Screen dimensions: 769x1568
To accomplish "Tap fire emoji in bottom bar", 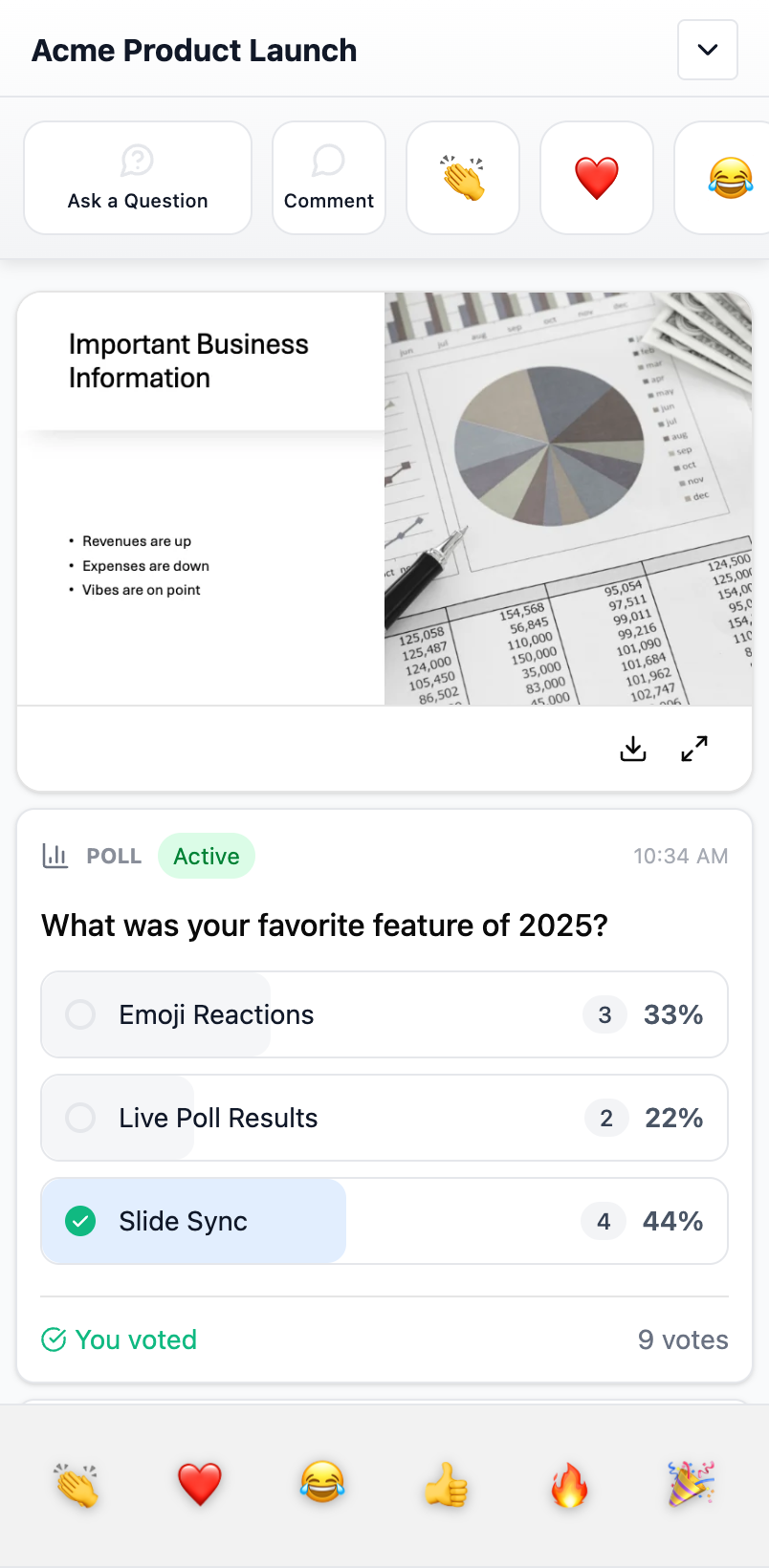I will [569, 1485].
